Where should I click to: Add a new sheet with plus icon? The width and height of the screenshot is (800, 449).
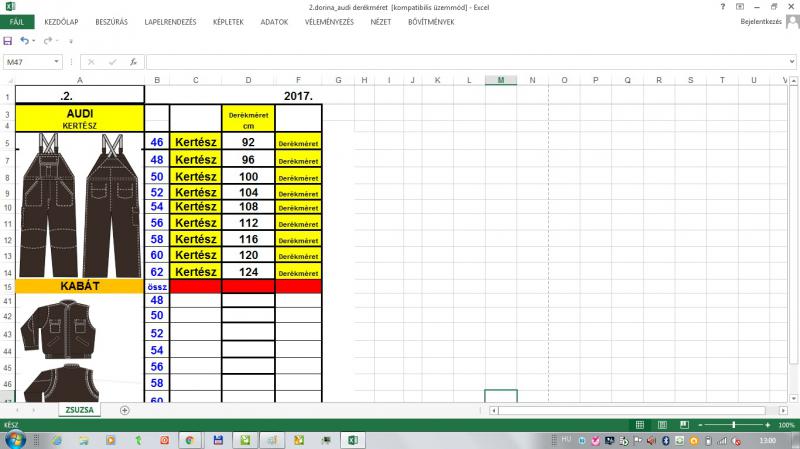coord(125,410)
